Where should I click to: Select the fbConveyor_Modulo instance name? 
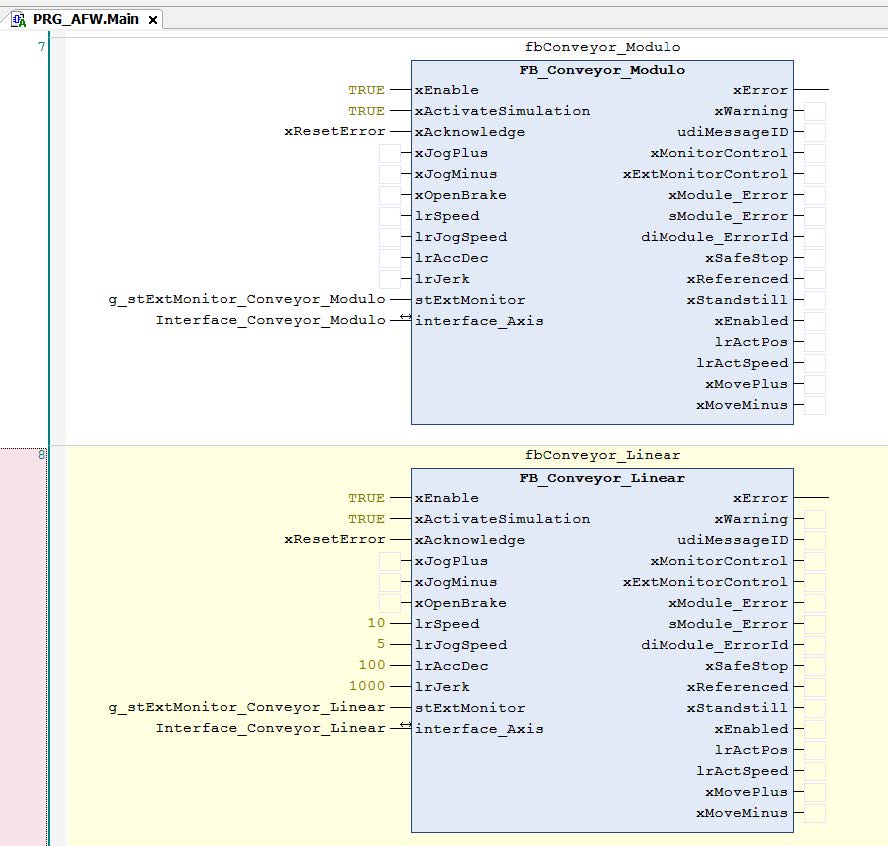pyautogui.click(x=602, y=47)
